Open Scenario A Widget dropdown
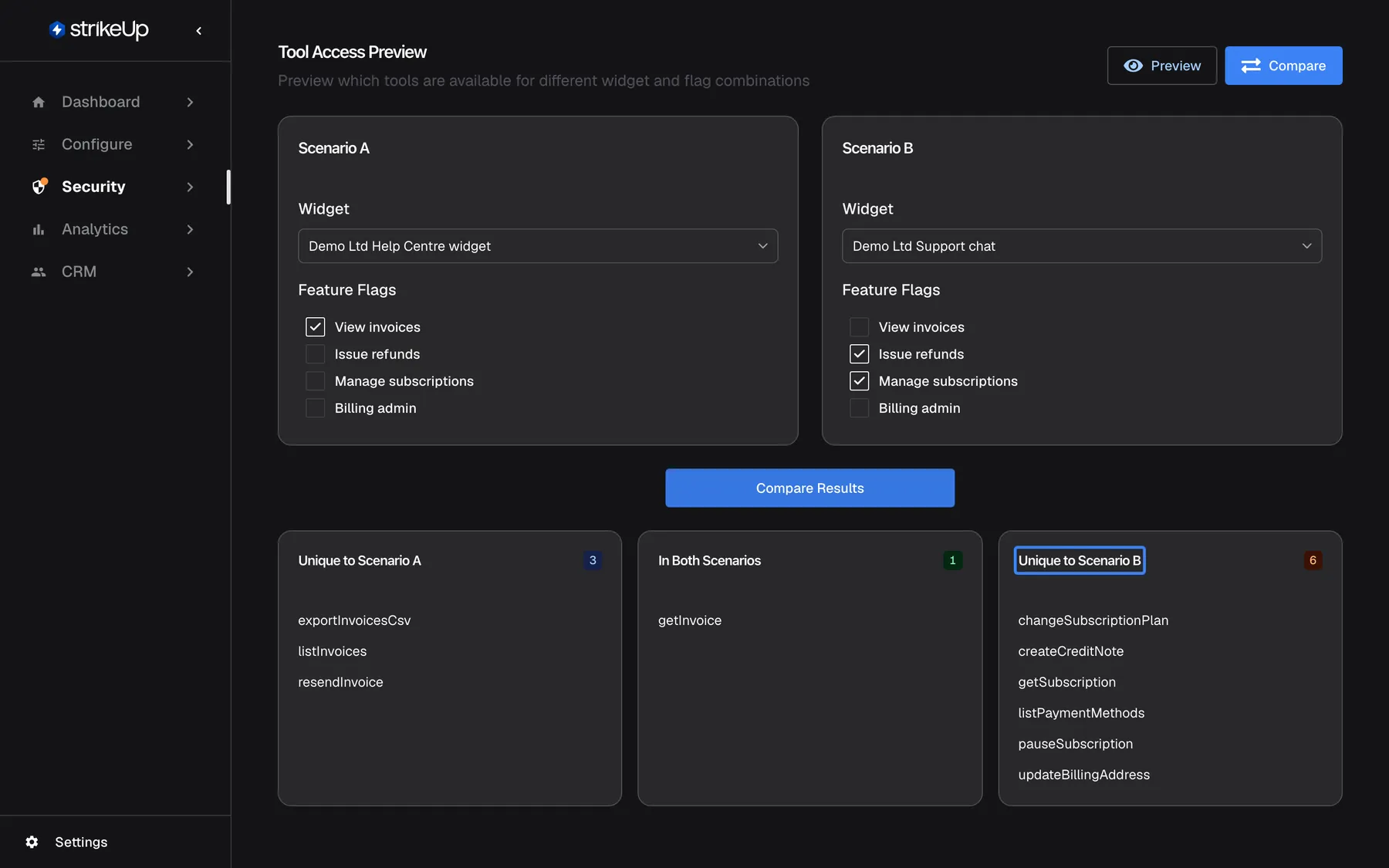Viewport: 1389px width, 868px height. click(538, 246)
